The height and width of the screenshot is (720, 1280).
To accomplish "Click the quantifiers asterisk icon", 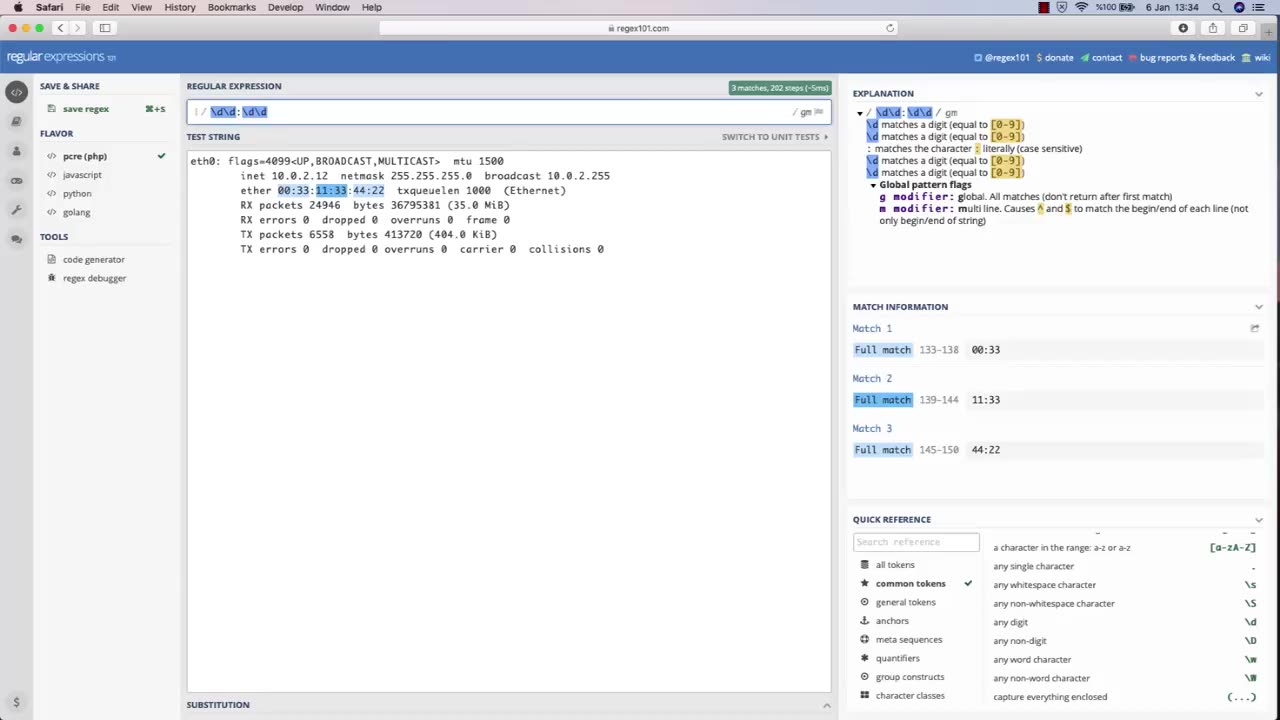I will 865,658.
